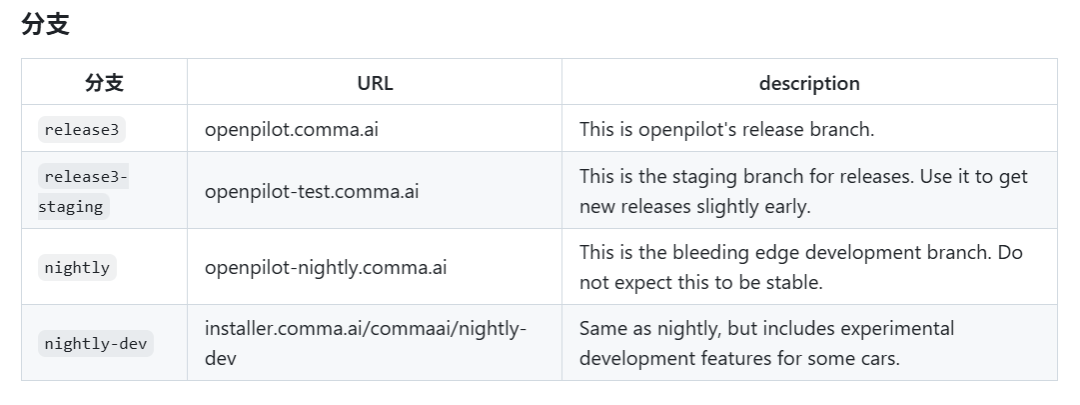Click the openpilot.comma.ai URL text
Viewport: 1080px width, 405px height.
[x=291, y=129]
